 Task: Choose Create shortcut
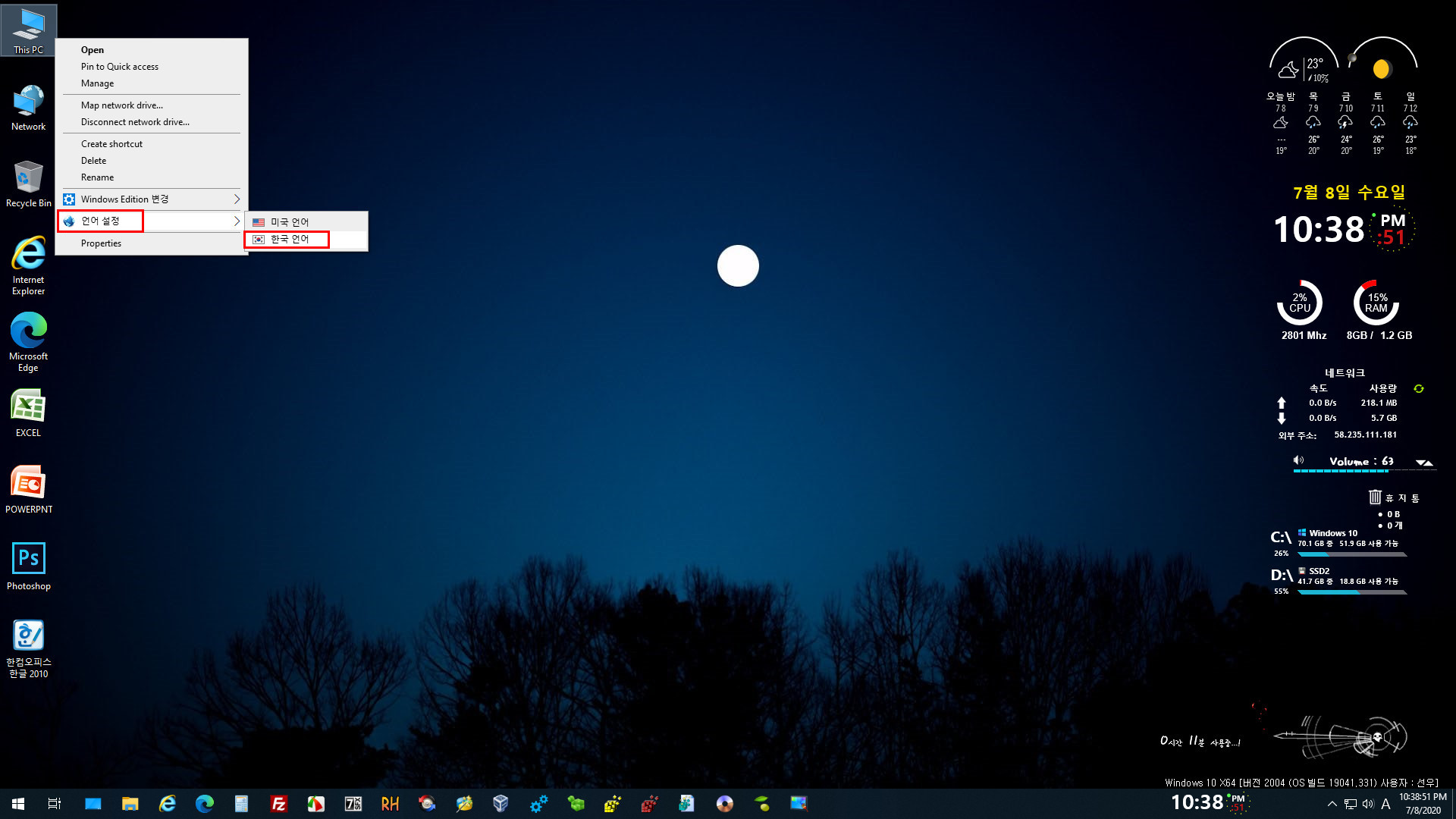[152, 144]
